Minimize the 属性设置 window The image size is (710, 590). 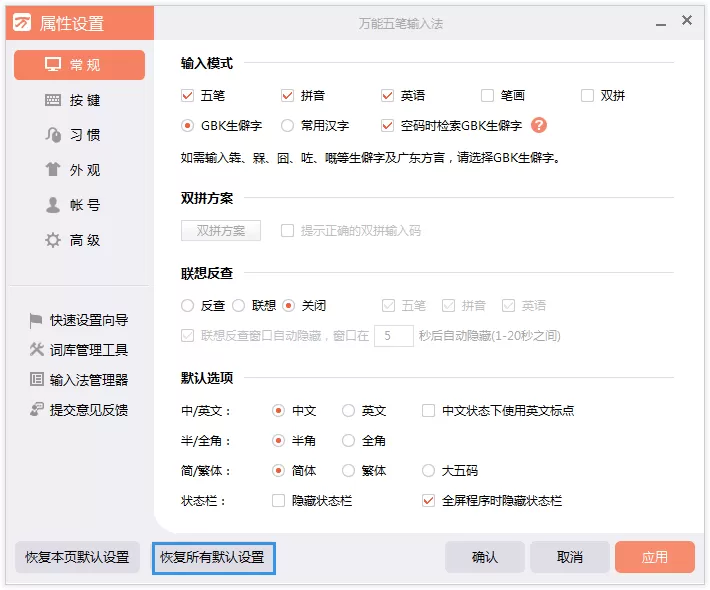pos(661,24)
